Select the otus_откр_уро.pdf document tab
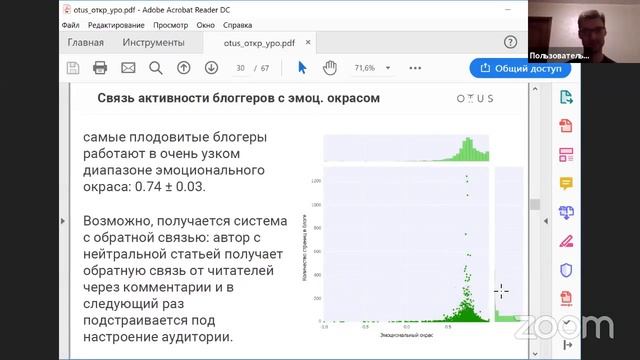The height and width of the screenshot is (360, 640). click(259, 43)
